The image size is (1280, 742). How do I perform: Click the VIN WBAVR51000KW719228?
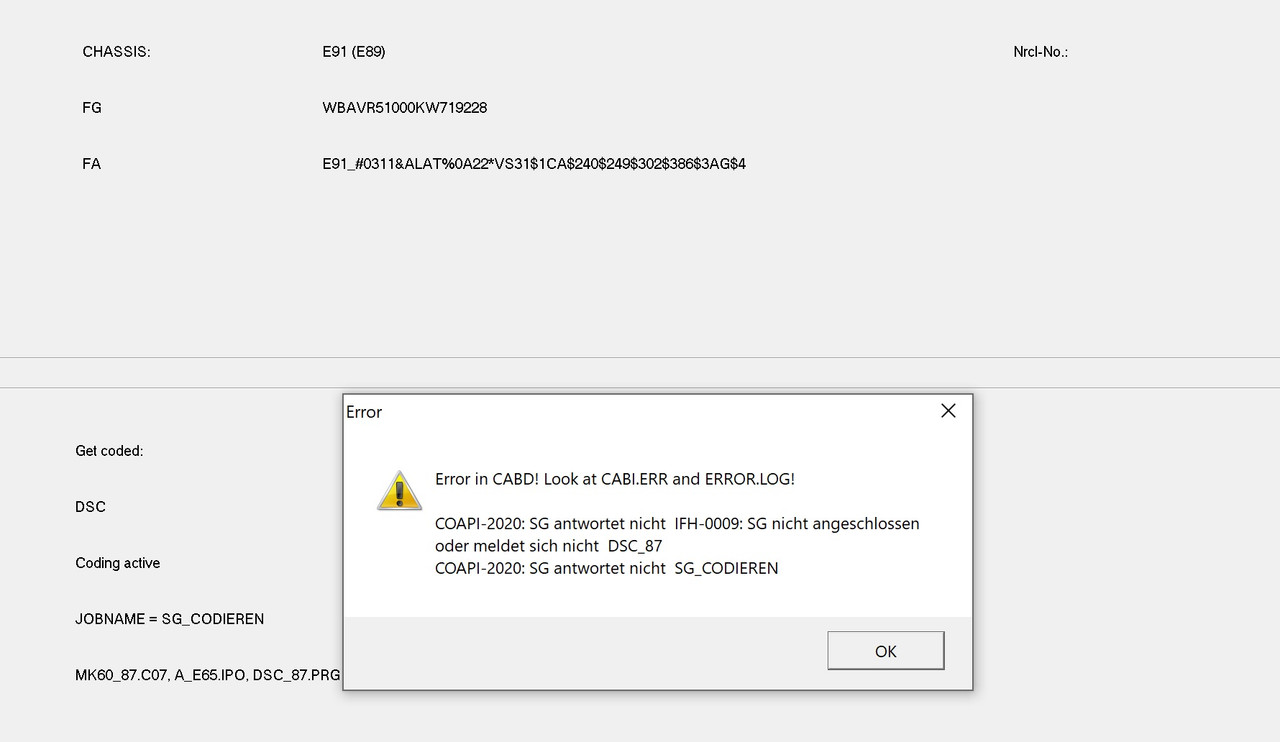(x=405, y=108)
